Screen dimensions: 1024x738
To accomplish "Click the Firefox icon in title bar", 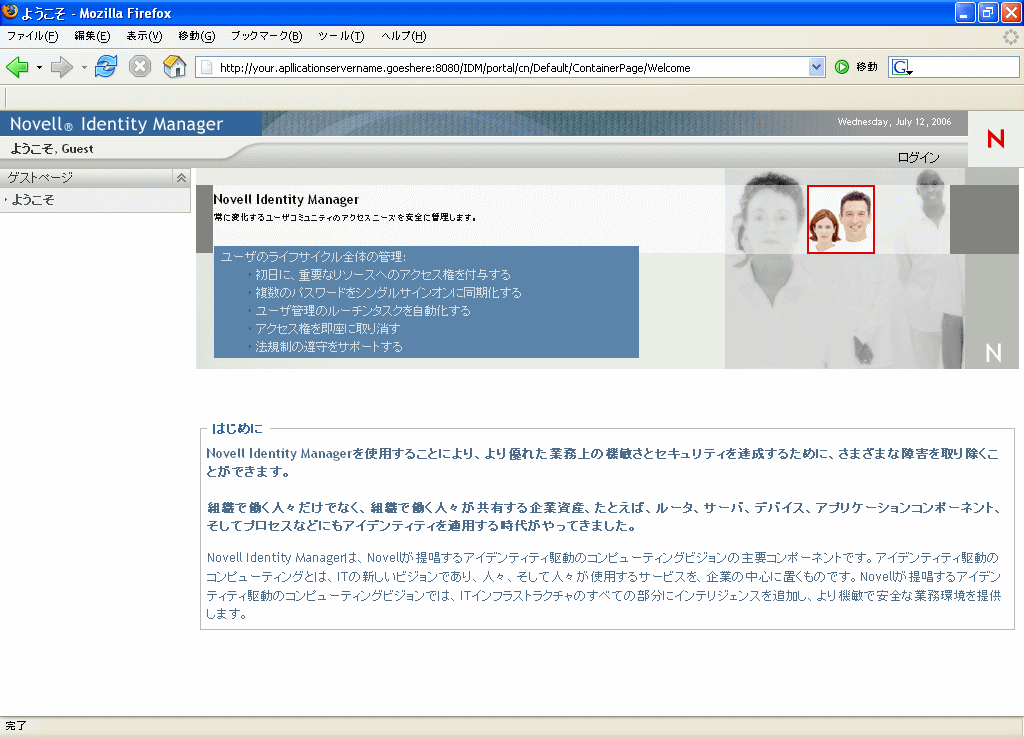I will tap(10, 12).
